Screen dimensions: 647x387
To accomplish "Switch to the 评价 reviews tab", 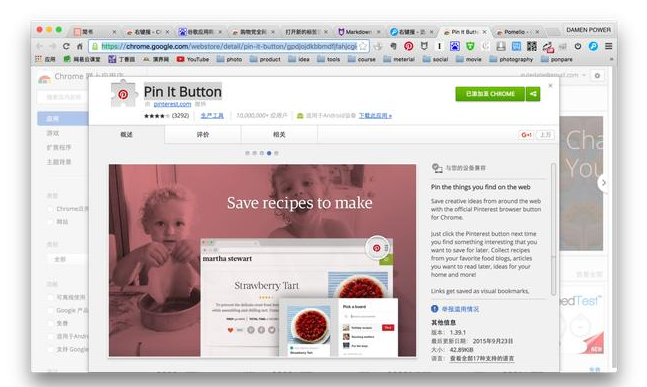I will tap(203, 135).
